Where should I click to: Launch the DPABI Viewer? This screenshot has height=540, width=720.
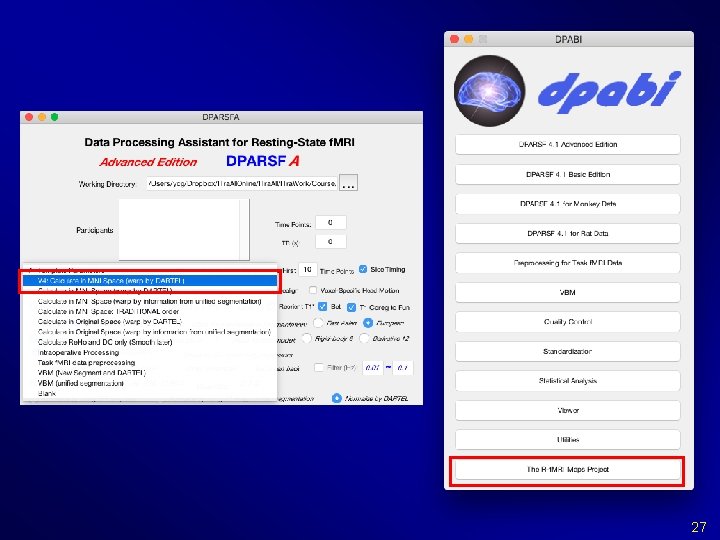pyautogui.click(x=568, y=410)
